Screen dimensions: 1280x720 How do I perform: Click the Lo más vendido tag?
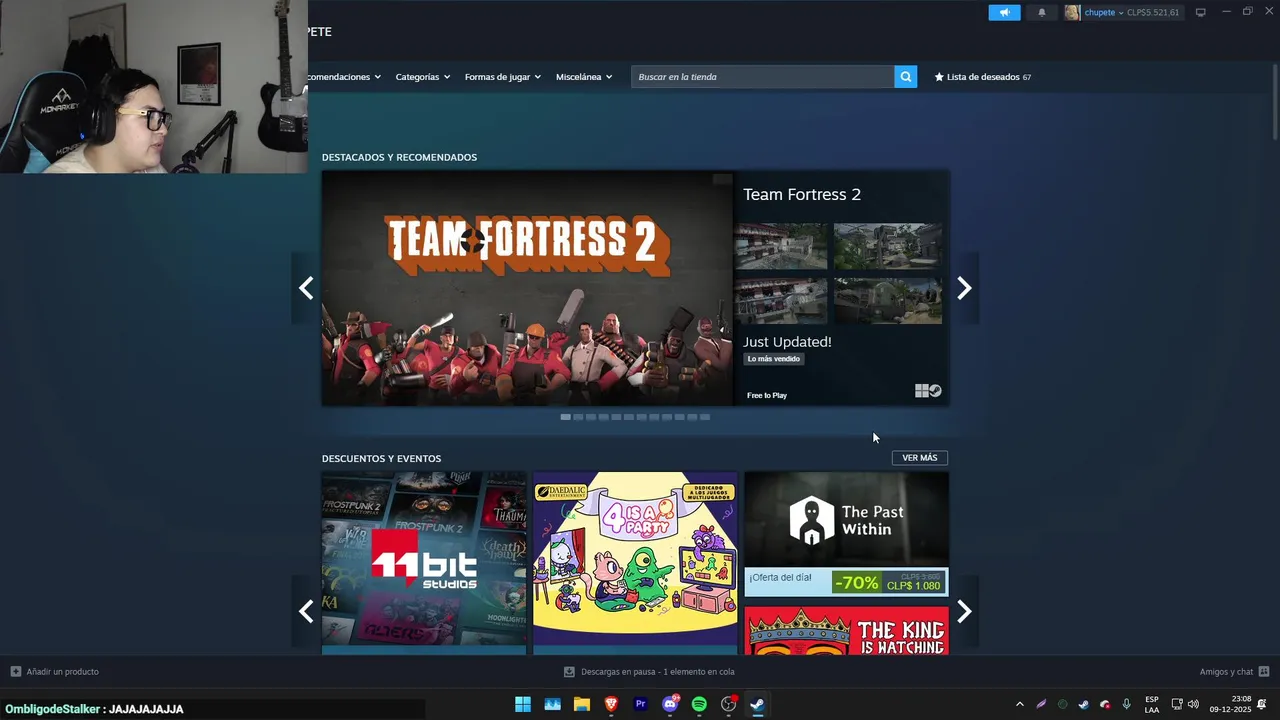click(774, 359)
